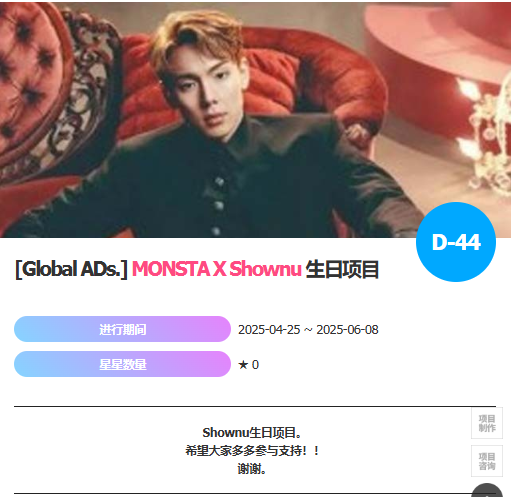Click the start date 2025-04-25
The image size is (513, 497).
click(269, 330)
